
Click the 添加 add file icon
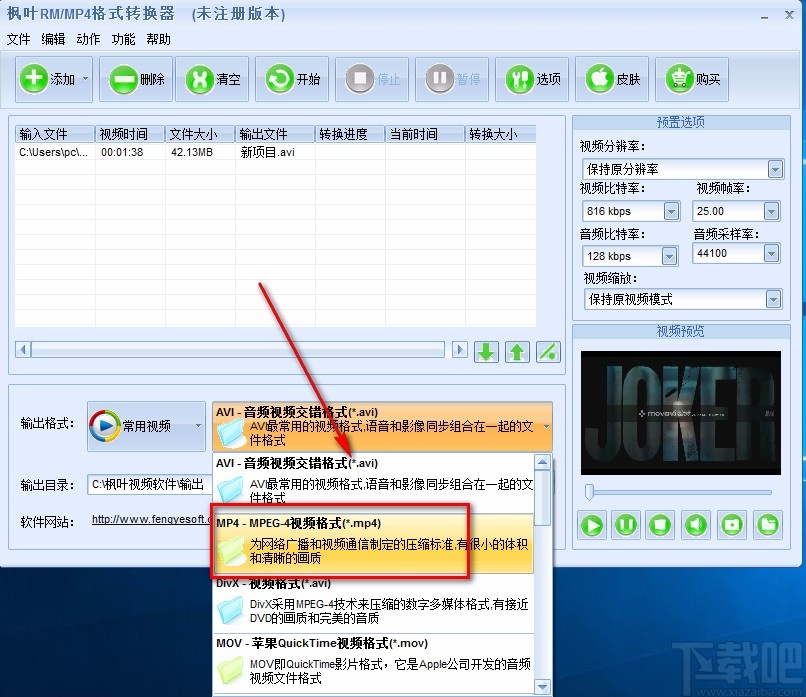pyautogui.click(x=33, y=79)
